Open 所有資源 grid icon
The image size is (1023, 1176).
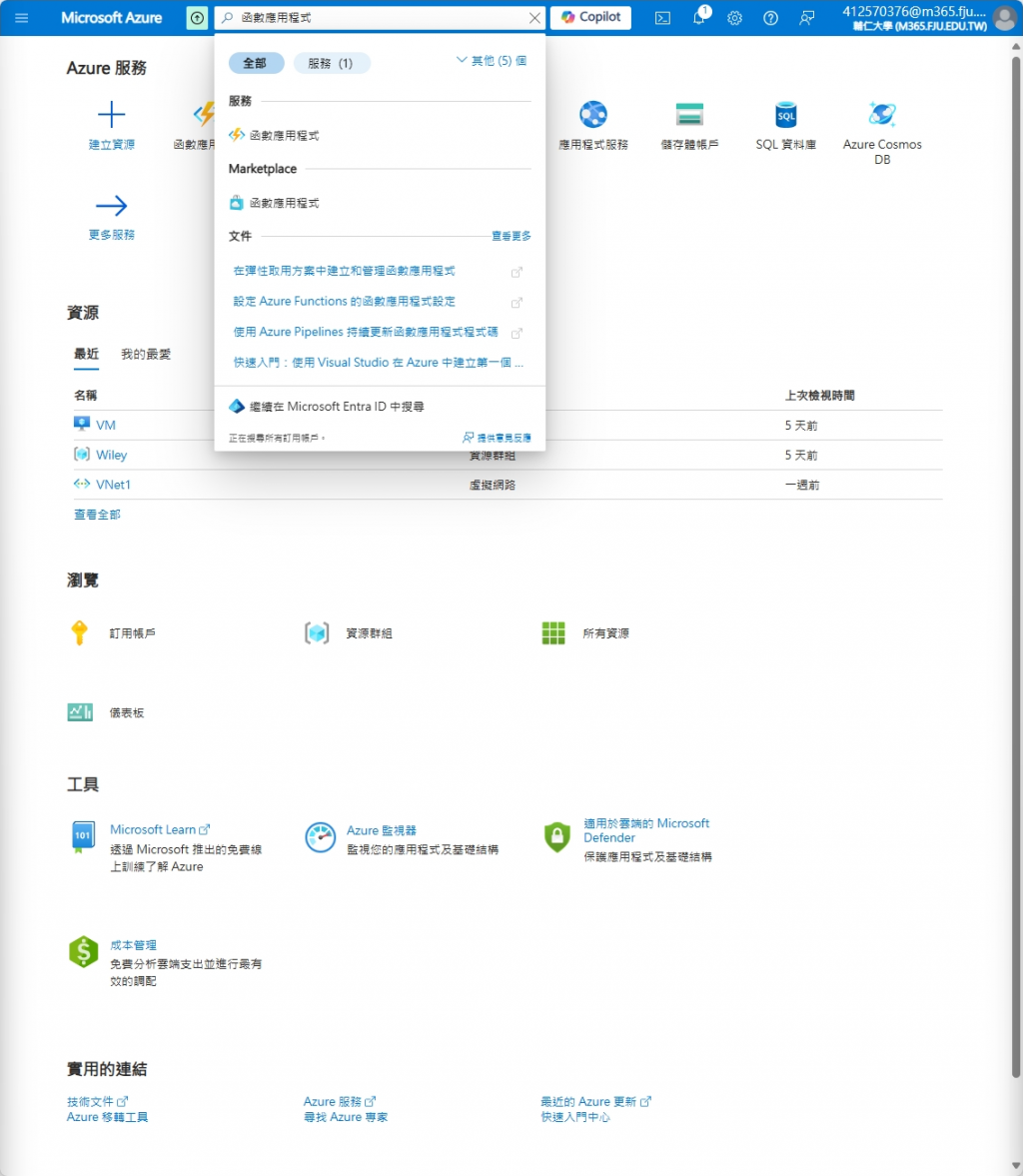click(553, 633)
